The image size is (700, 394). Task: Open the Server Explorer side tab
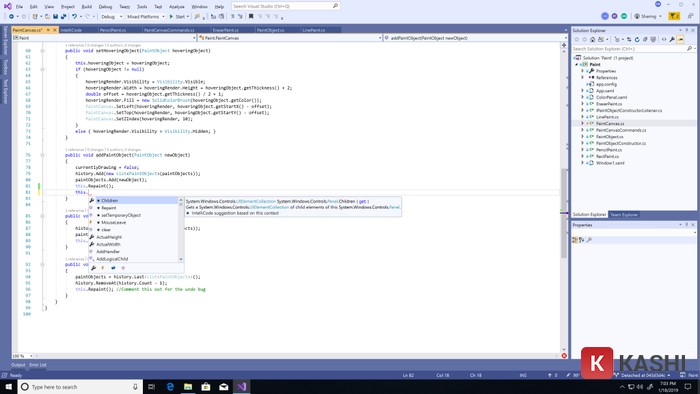(x=5, y=40)
